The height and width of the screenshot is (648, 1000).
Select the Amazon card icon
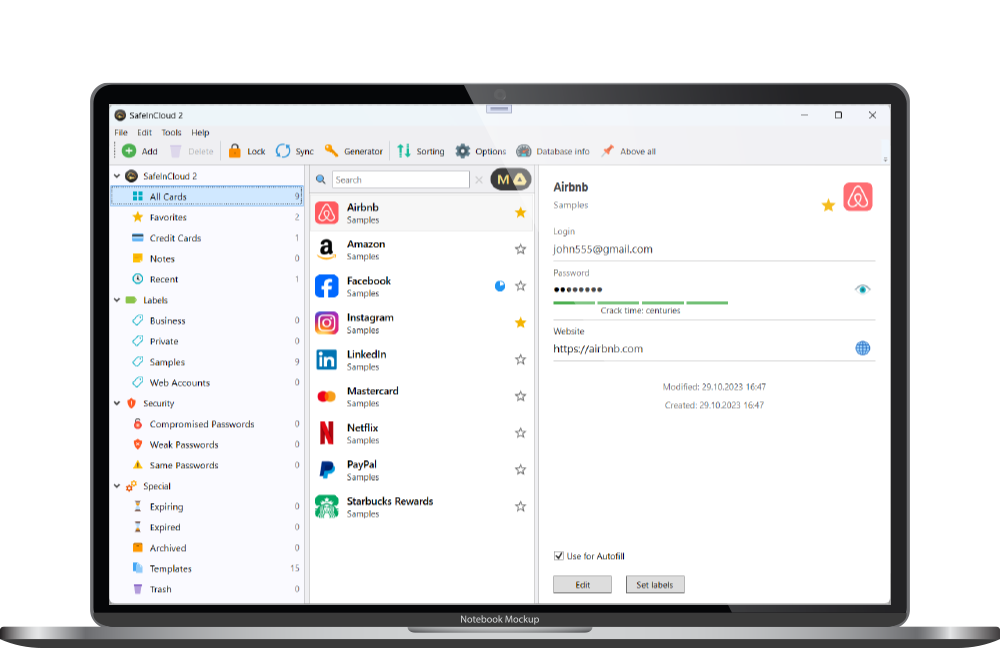coord(327,249)
